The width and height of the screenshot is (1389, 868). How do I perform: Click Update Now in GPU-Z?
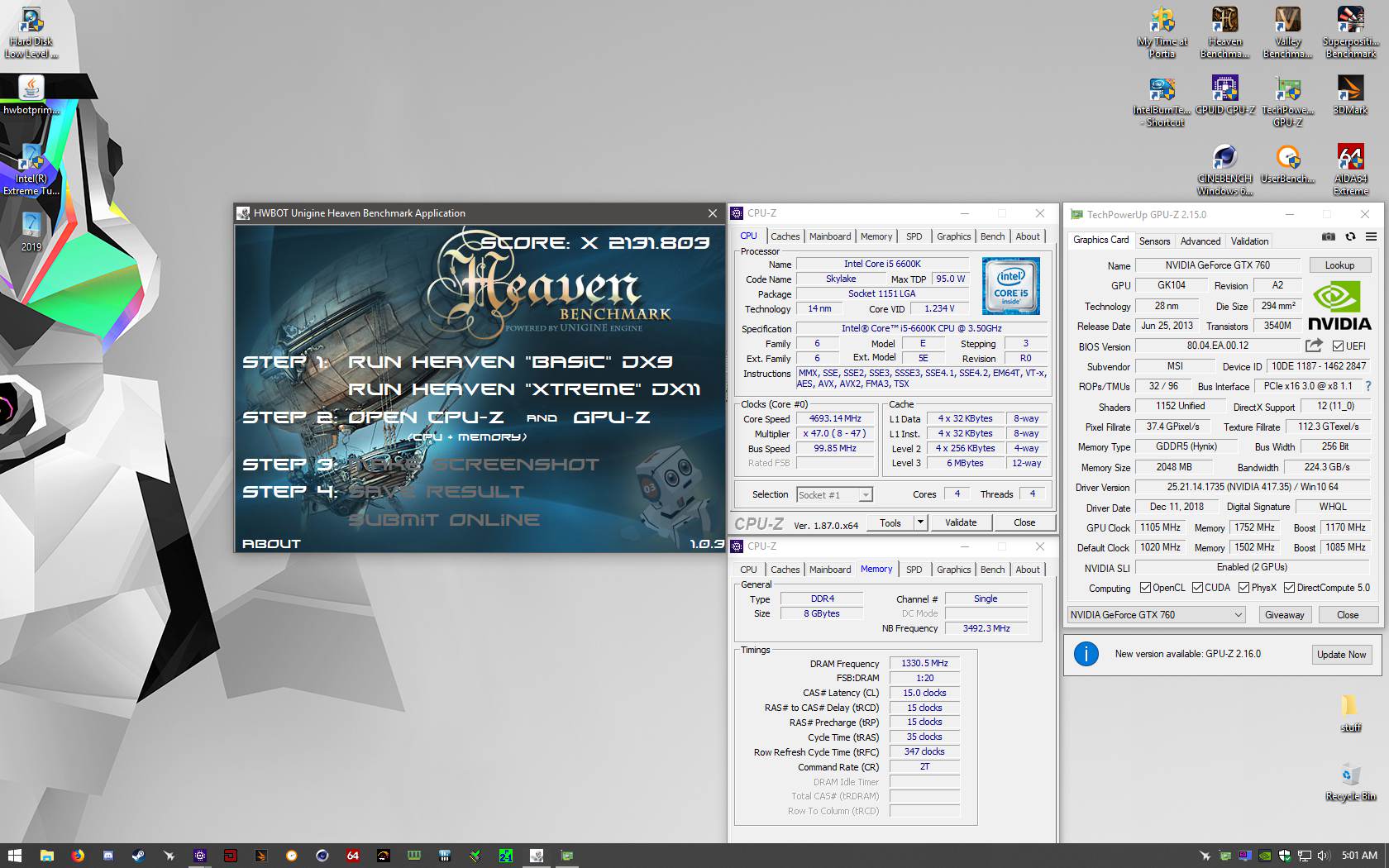1341,655
